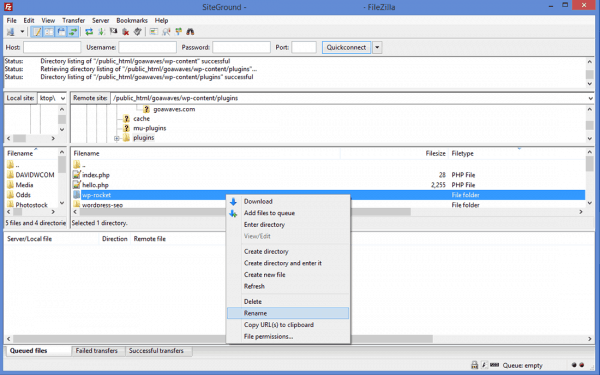Open the Server menu
600x375 pixels.
coord(101,20)
